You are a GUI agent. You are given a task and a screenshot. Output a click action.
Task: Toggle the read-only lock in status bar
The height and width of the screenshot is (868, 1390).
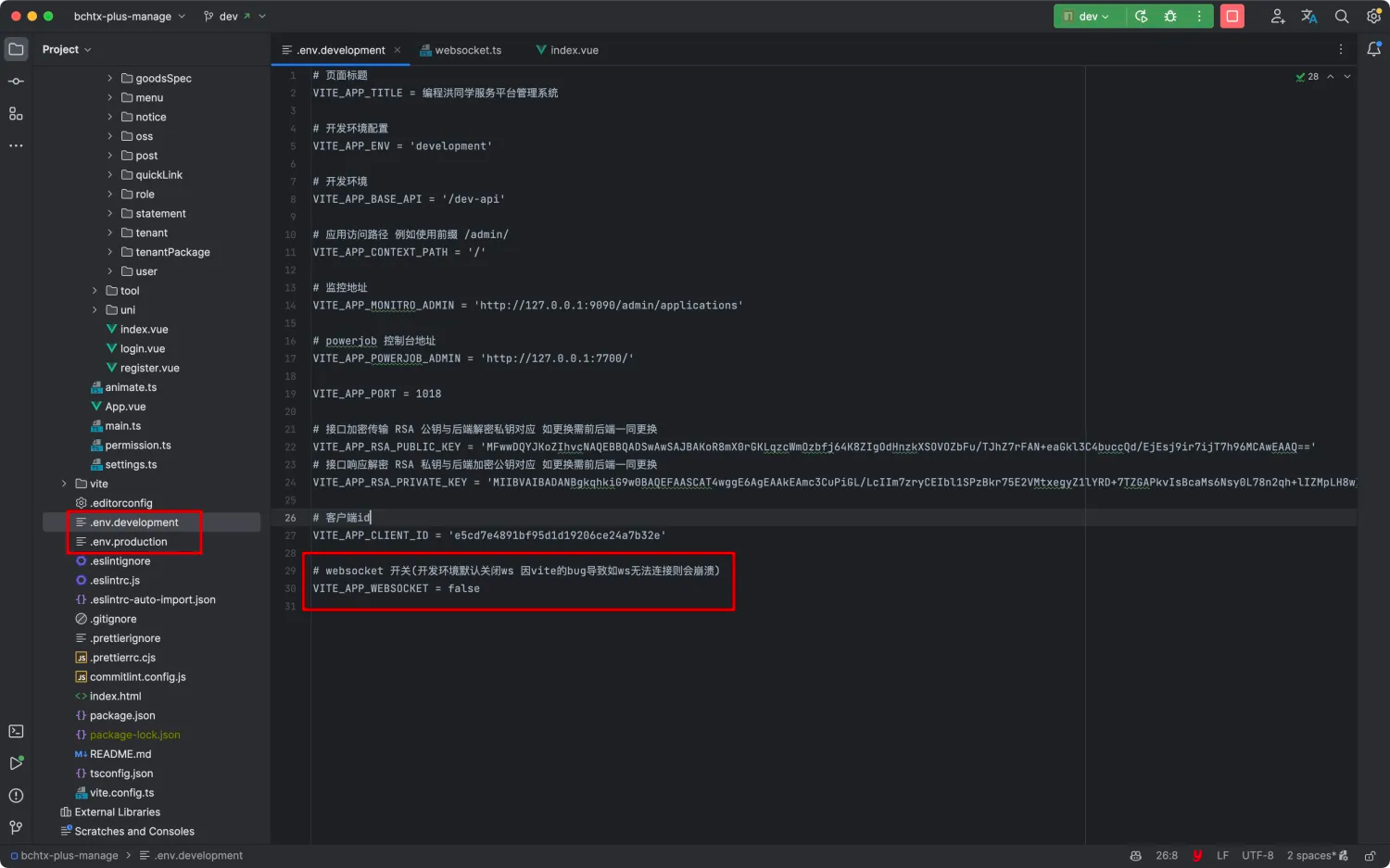pyautogui.click(x=1371, y=856)
